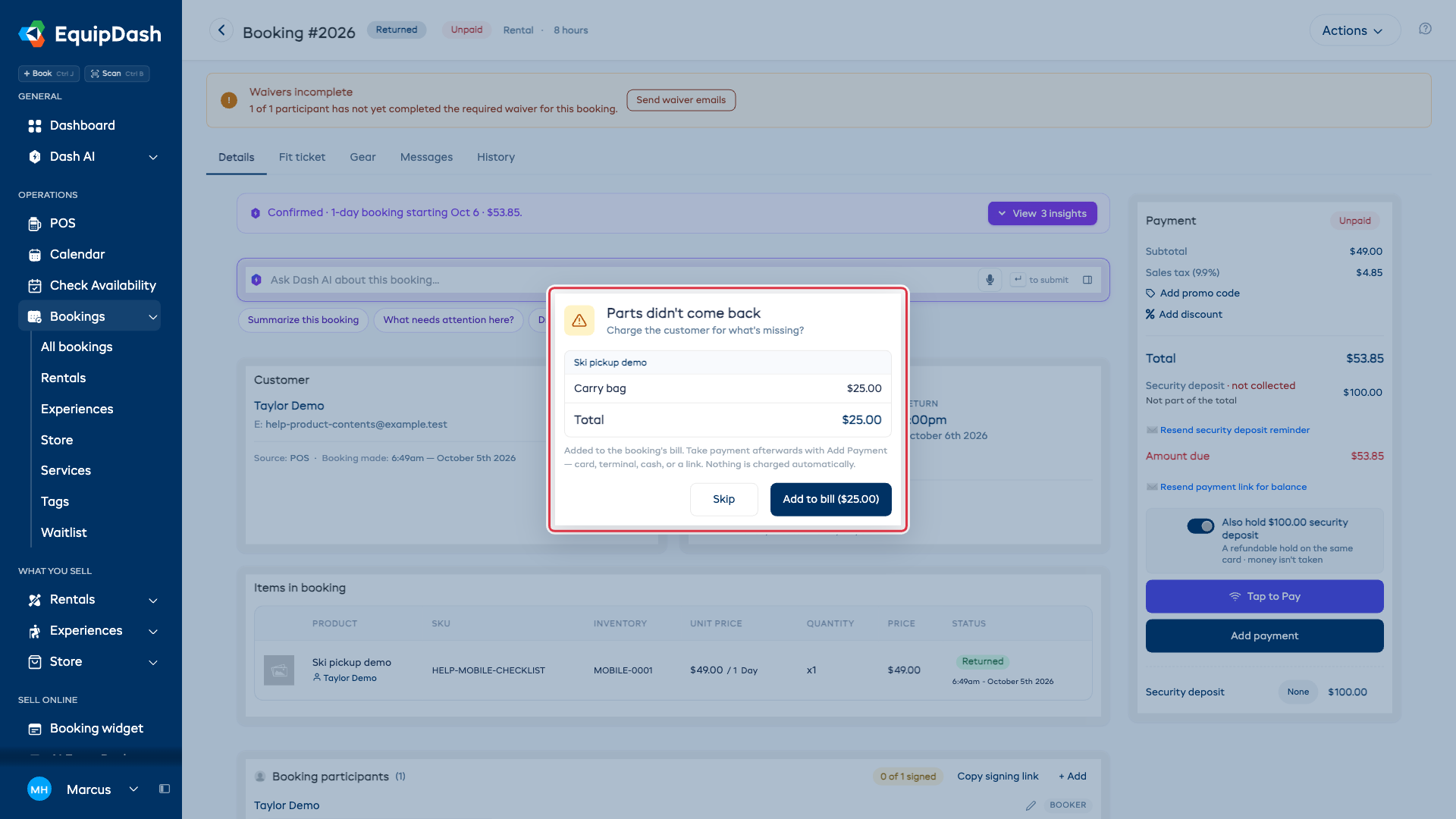The image size is (1456, 819).
Task: Open All bookings in the sidebar
Action: (x=77, y=347)
